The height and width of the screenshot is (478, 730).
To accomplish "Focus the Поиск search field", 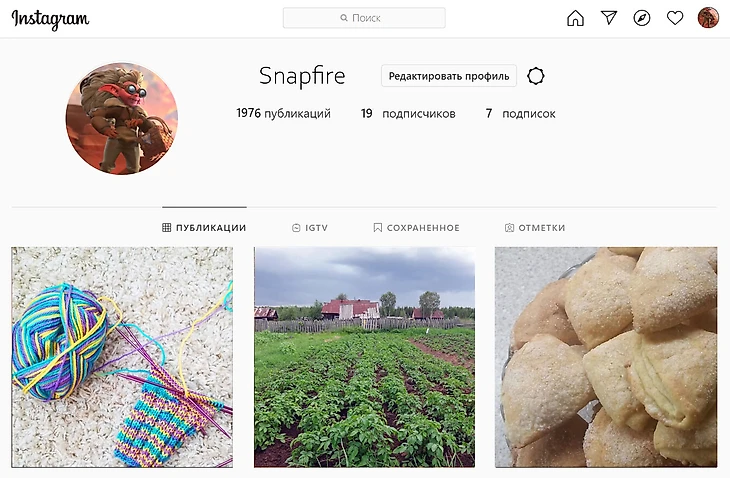I will (x=364, y=18).
